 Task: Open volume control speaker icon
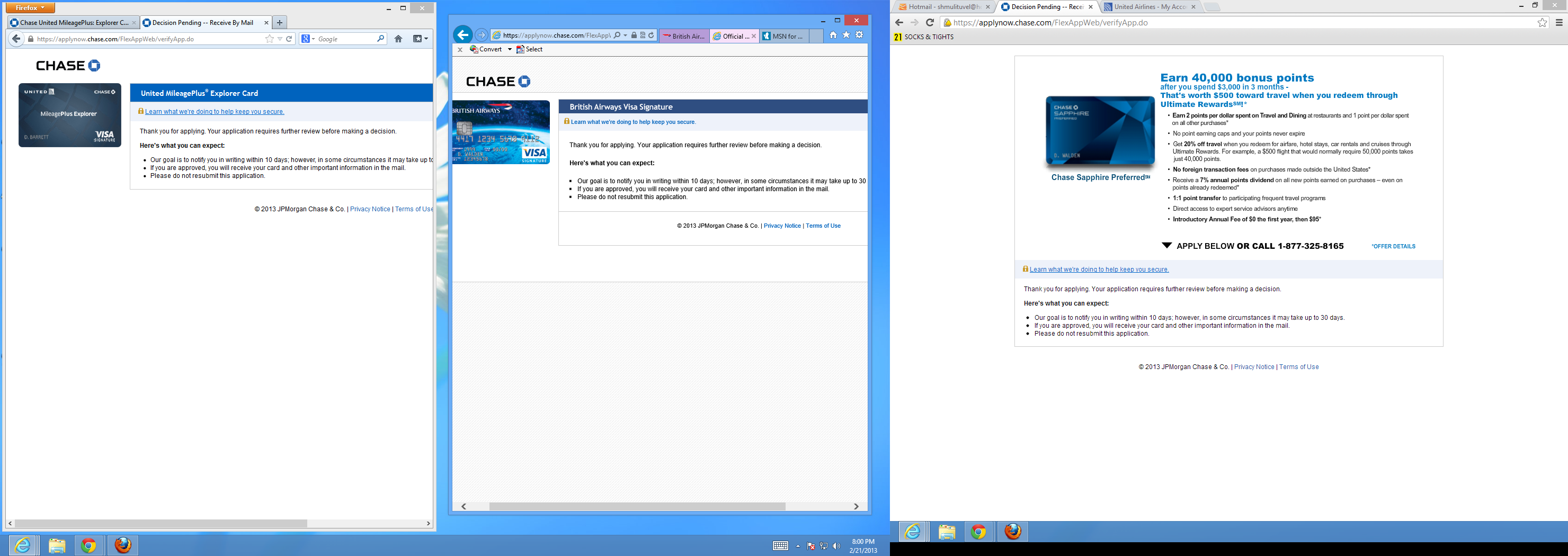pos(836,545)
